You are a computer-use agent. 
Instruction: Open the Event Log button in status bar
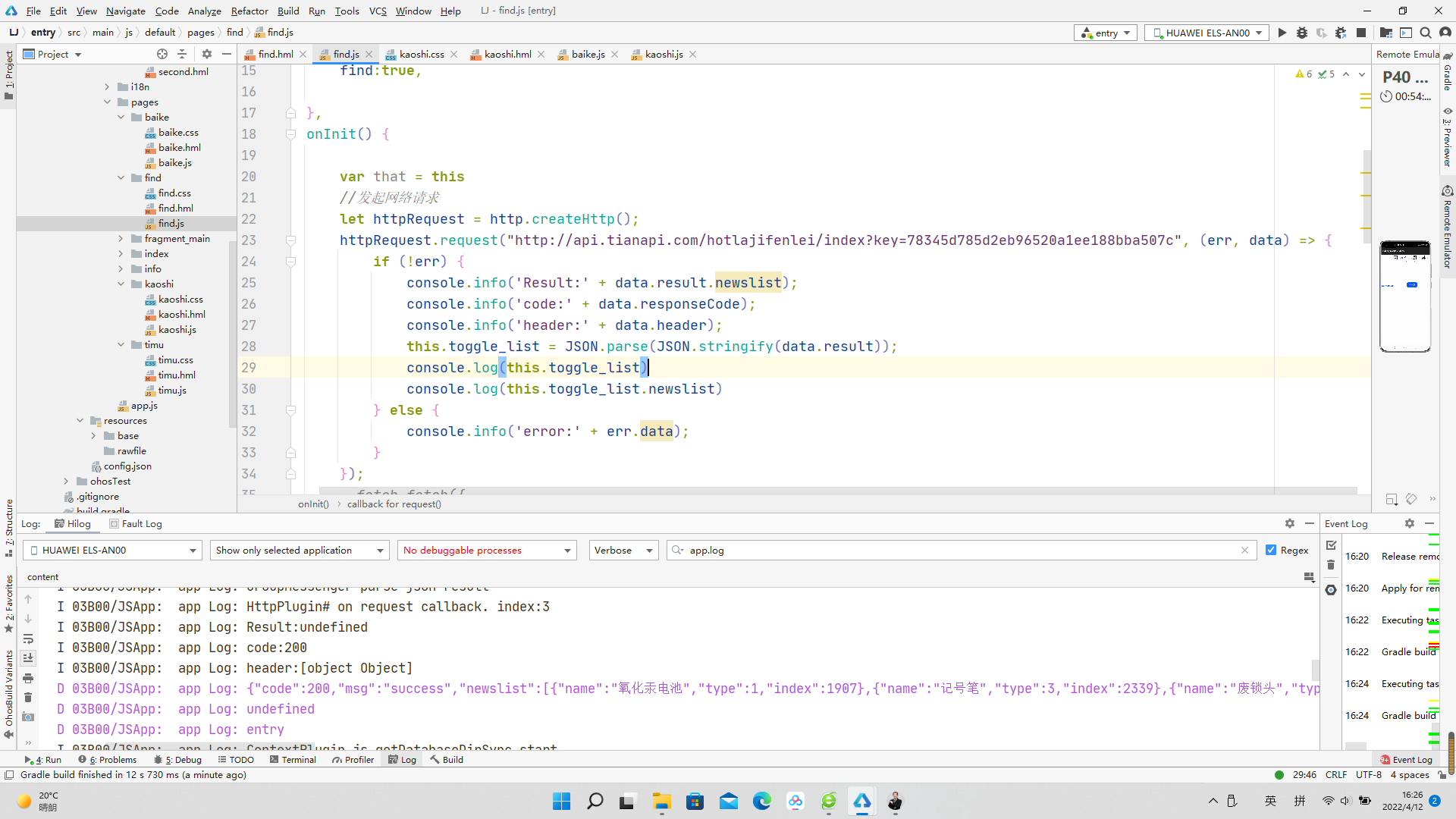click(x=1406, y=759)
